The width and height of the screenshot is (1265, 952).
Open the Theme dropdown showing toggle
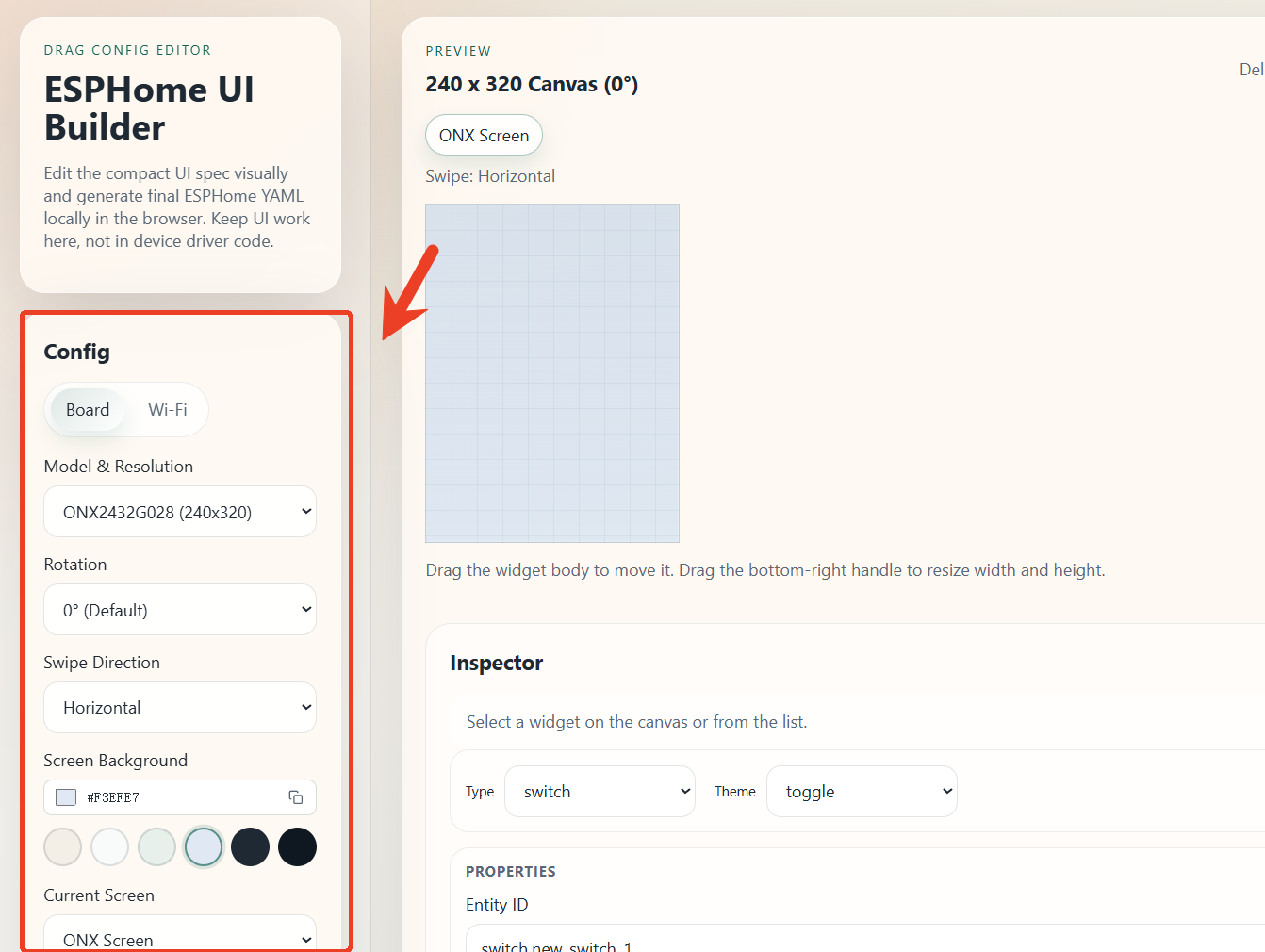tap(862, 792)
